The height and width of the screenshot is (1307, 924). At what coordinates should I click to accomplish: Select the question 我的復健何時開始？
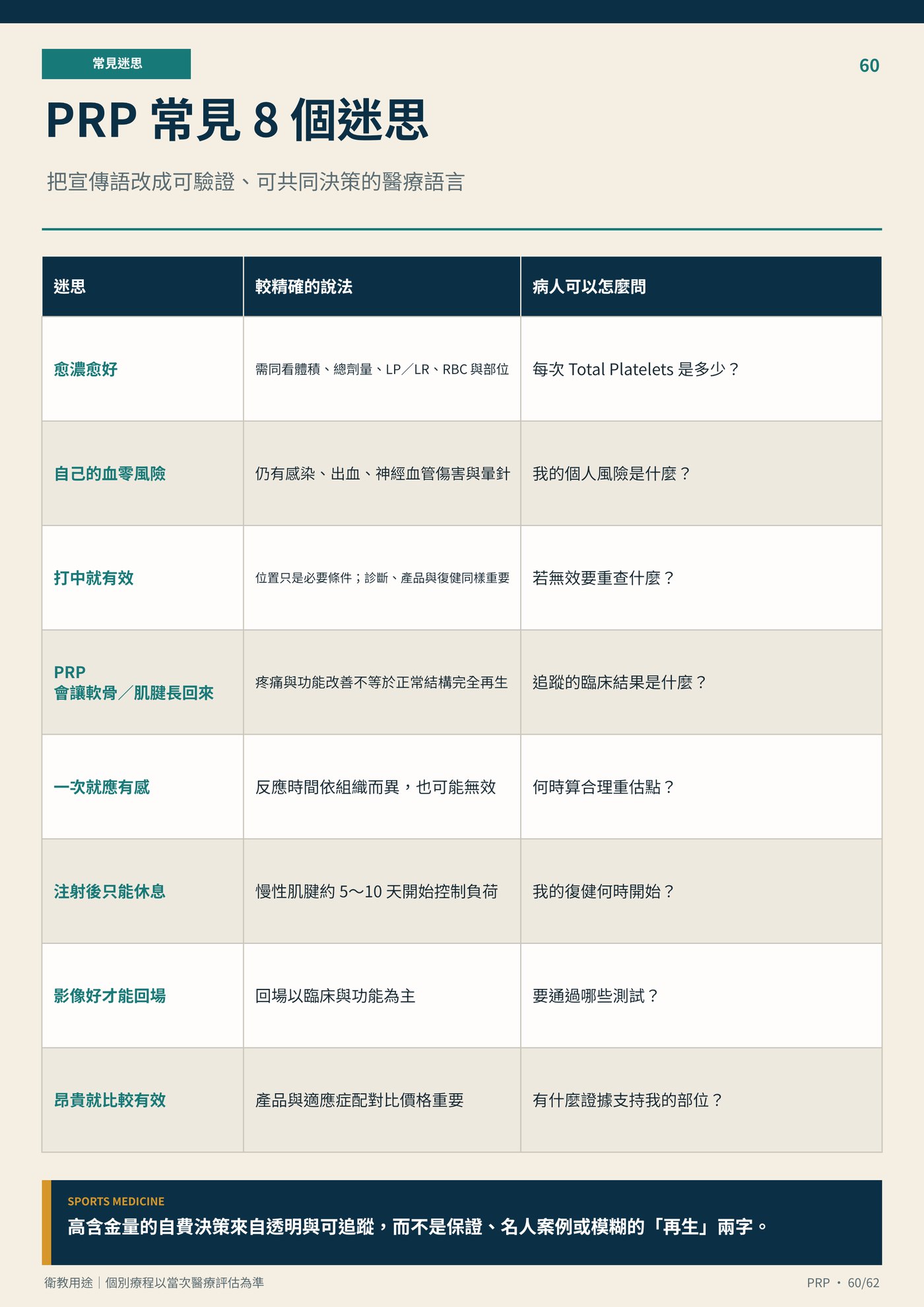pos(701,891)
